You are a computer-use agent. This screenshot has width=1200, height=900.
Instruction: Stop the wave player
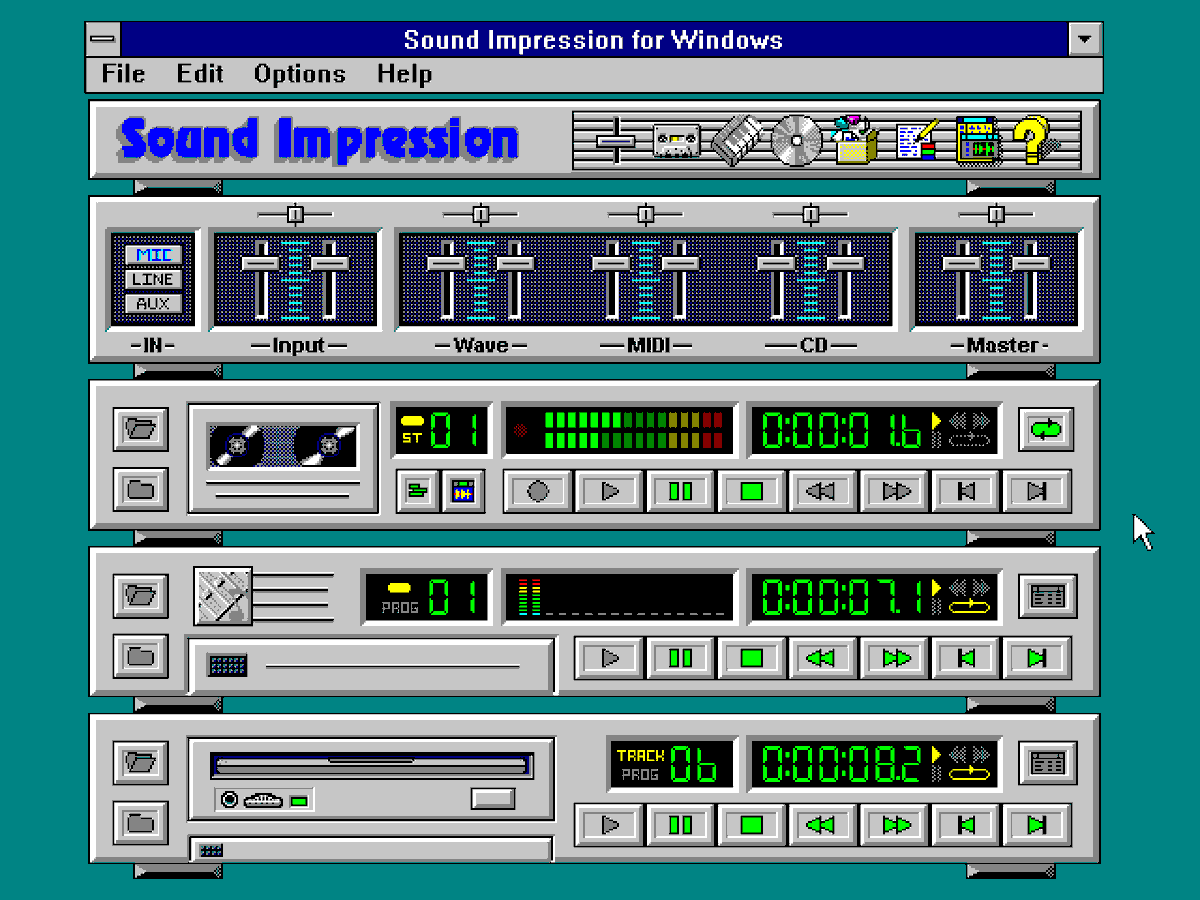coord(752,491)
